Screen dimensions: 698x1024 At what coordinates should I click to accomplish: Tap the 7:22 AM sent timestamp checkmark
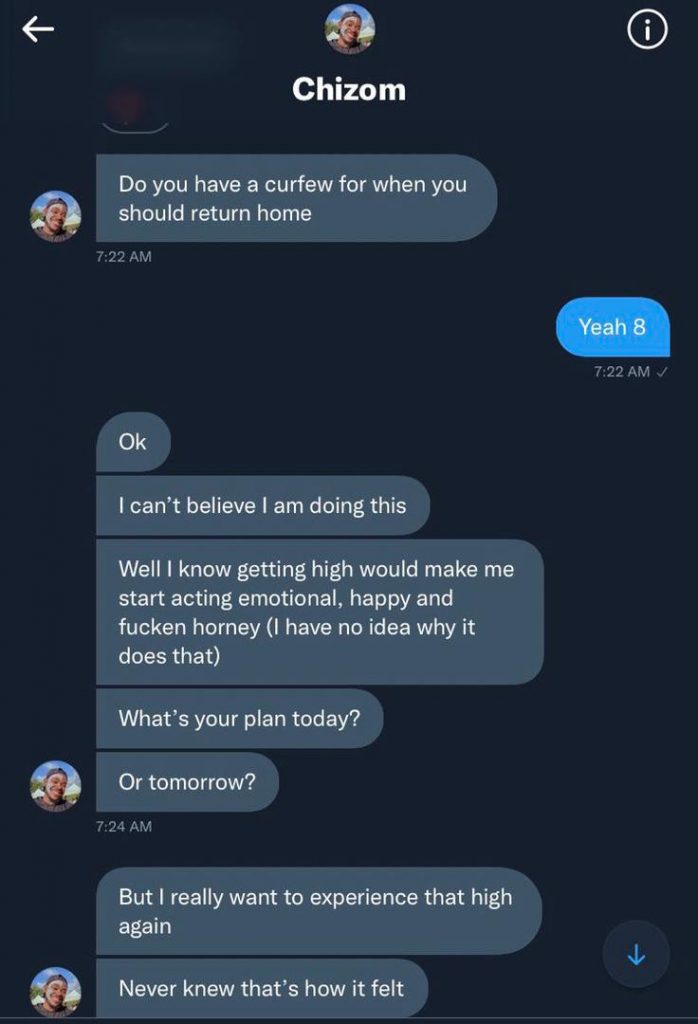661,372
